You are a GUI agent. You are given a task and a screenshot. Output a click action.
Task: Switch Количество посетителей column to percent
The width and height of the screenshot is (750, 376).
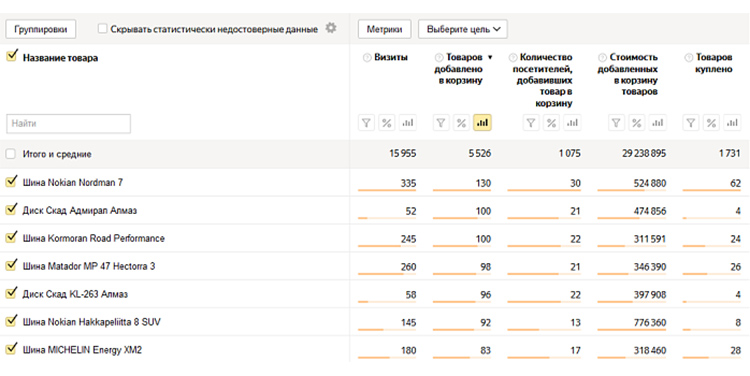coord(551,123)
